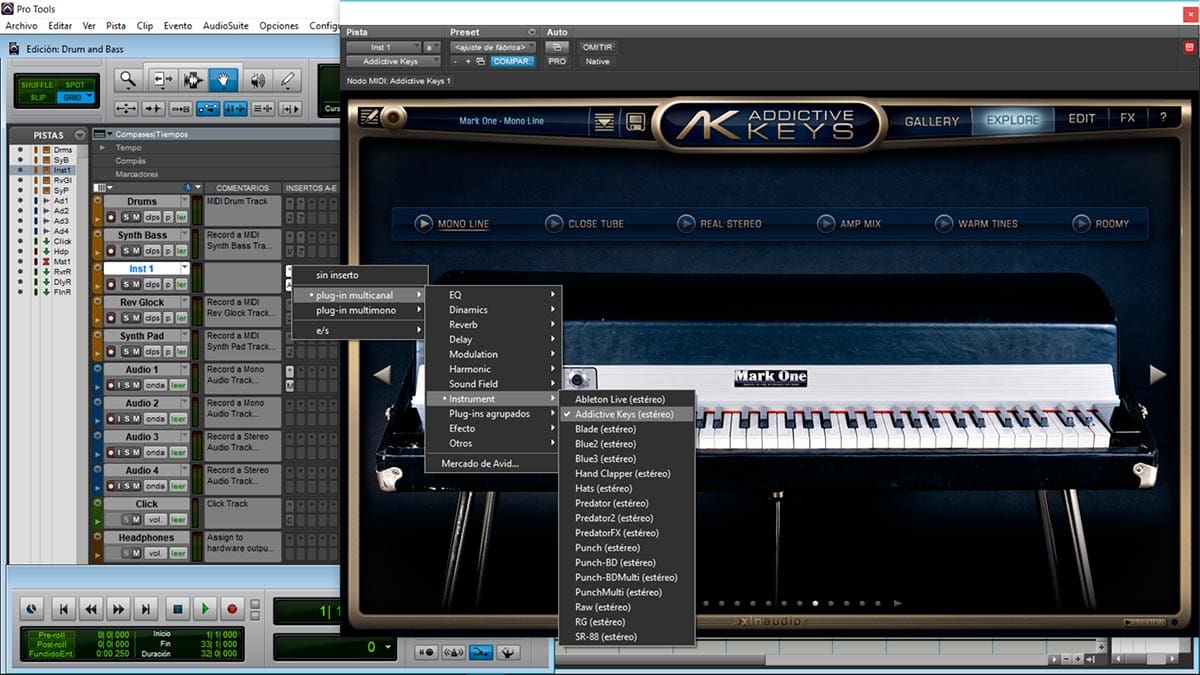Record-enable the Drums track

click(111, 217)
